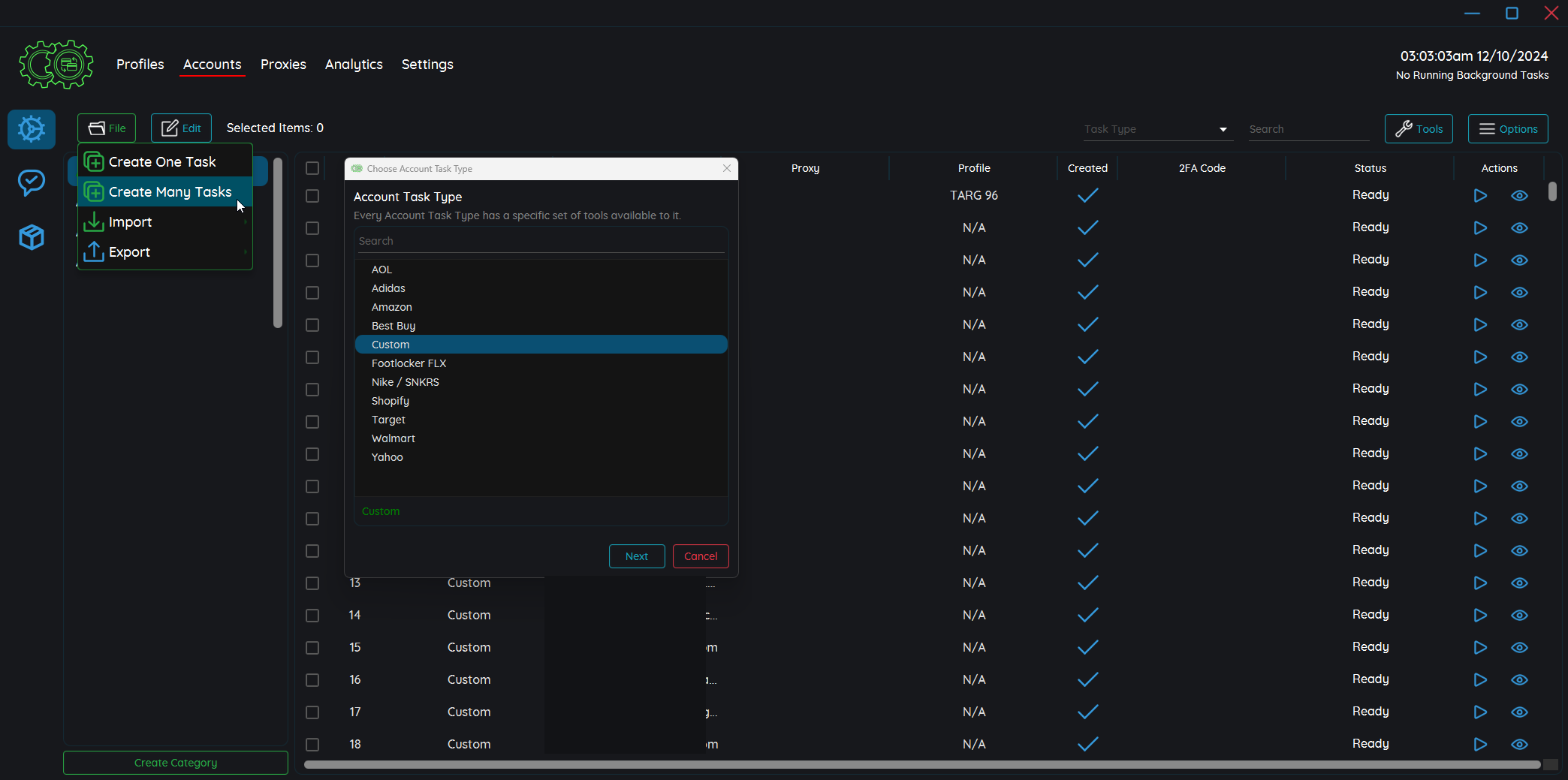This screenshot has height=780, width=1568.
Task: Choose Create One Task from File menu
Action: tap(162, 162)
